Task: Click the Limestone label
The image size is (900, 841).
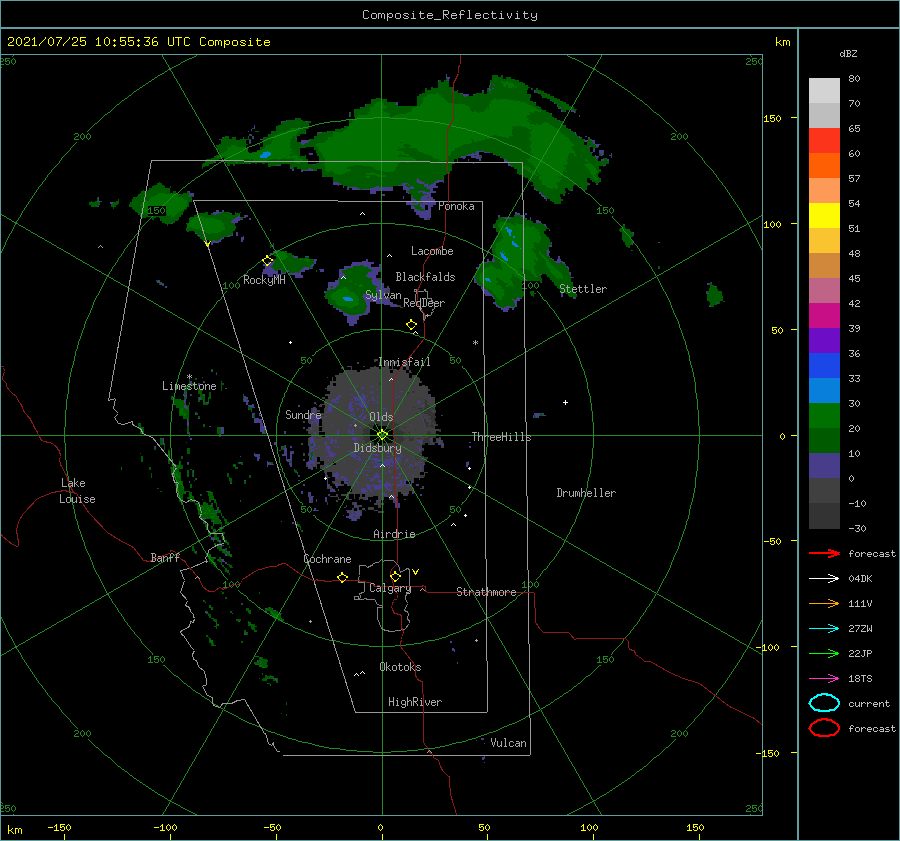Action: pos(189,386)
